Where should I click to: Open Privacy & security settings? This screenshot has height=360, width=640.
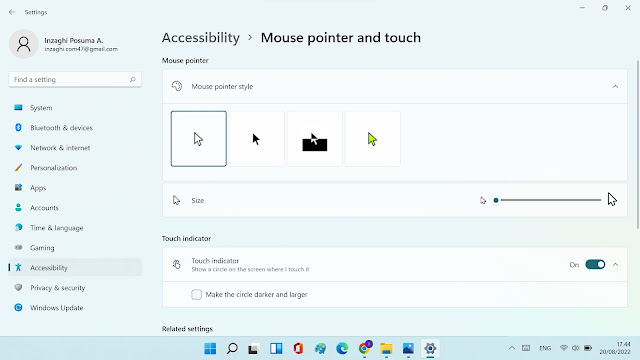pyautogui.click(x=75, y=288)
